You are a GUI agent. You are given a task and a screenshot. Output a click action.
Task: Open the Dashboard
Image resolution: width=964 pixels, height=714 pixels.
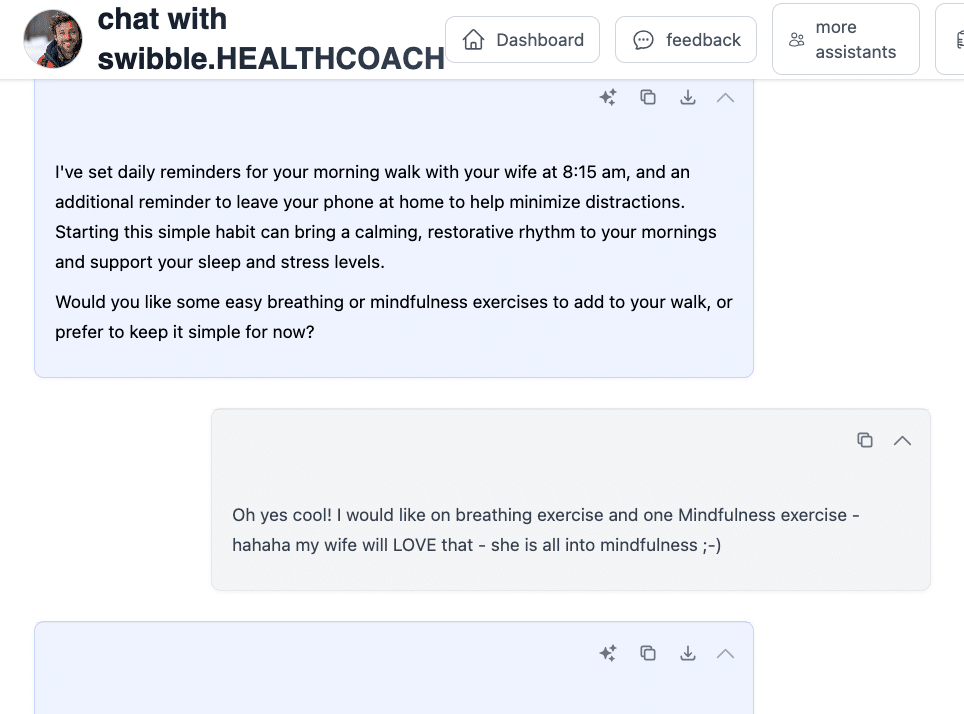click(522, 40)
